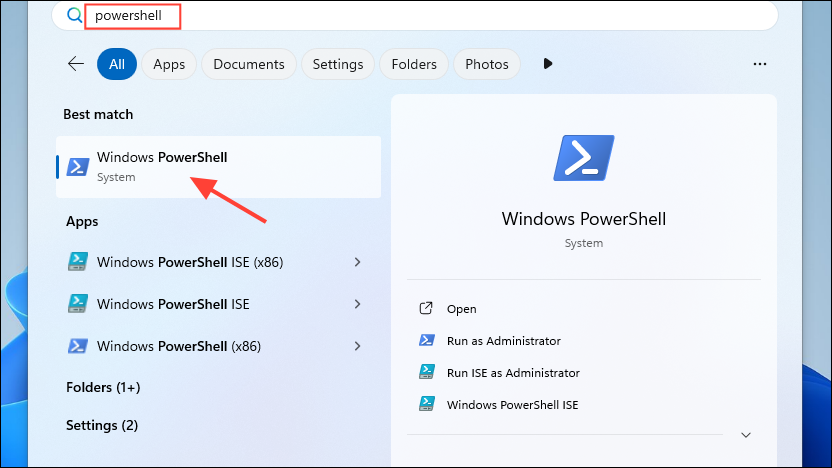832x468 pixels.
Task: Click the Run as Administrator icon
Action: (x=427, y=340)
